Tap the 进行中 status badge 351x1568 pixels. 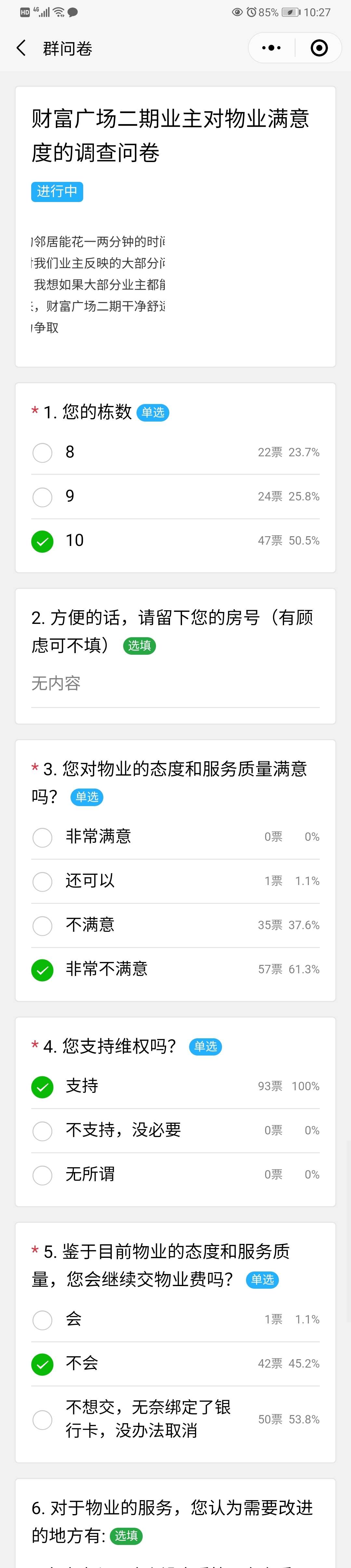(x=57, y=192)
